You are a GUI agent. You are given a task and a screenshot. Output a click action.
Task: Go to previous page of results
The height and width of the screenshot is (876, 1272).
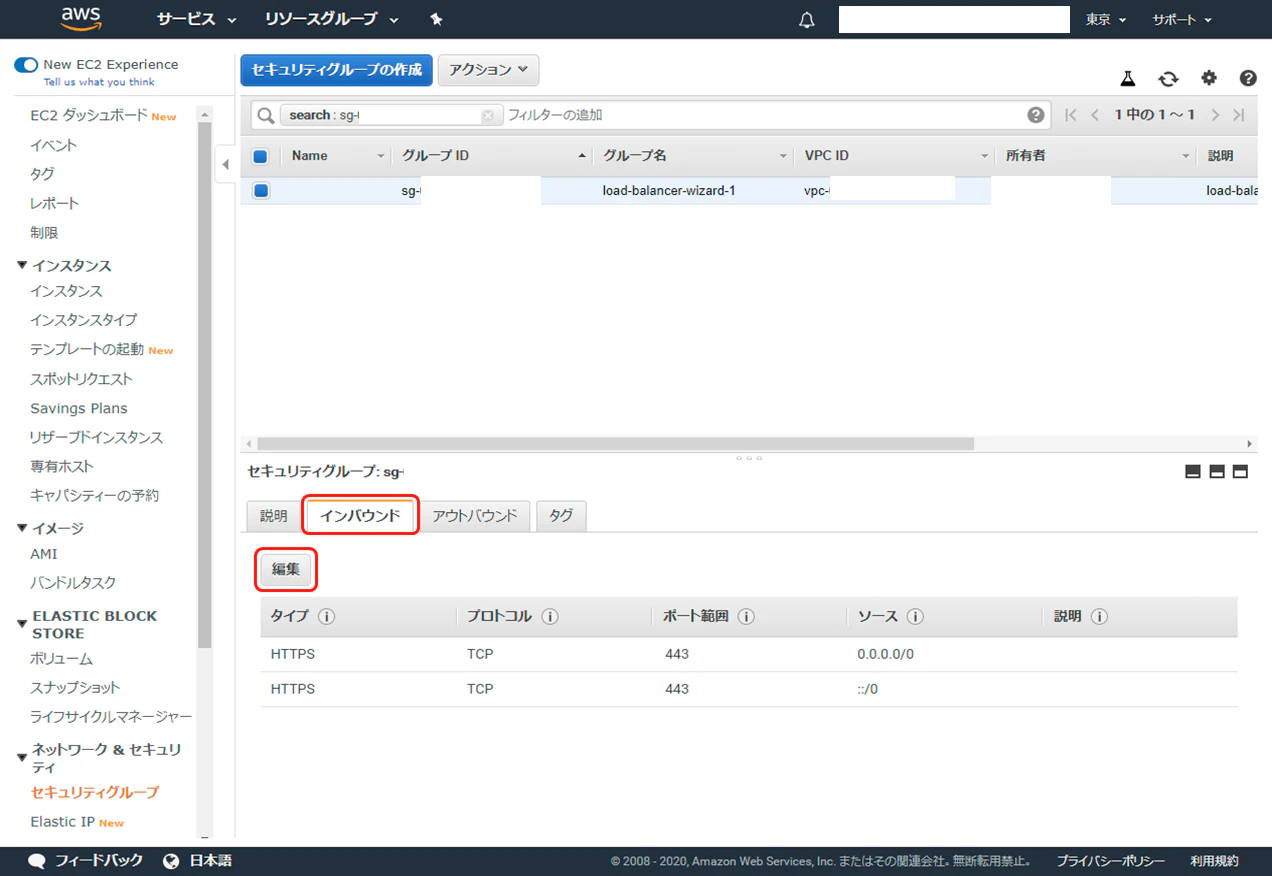click(1095, 115)
